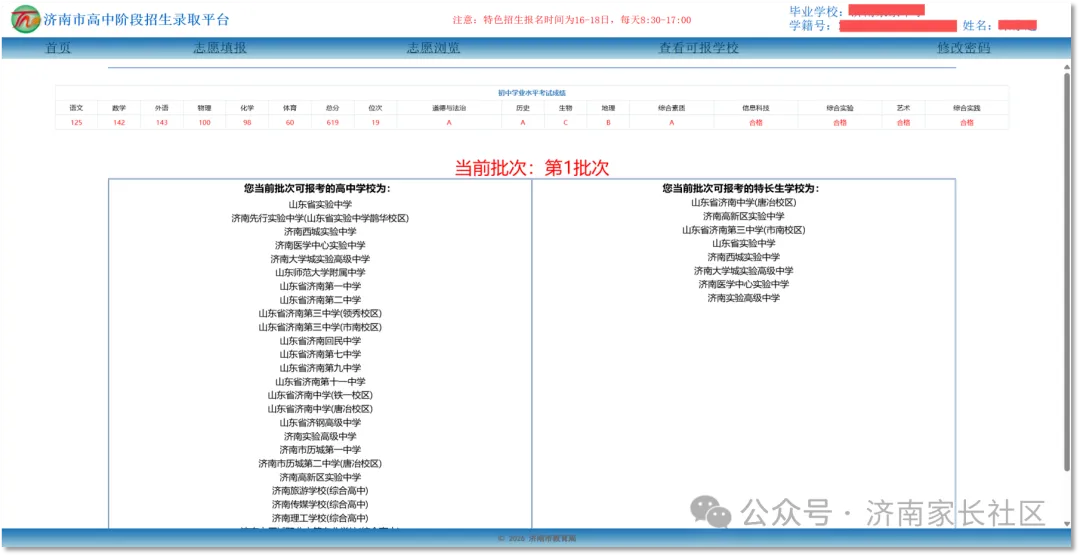Click the platform logo icon

(x=25, y=19)
